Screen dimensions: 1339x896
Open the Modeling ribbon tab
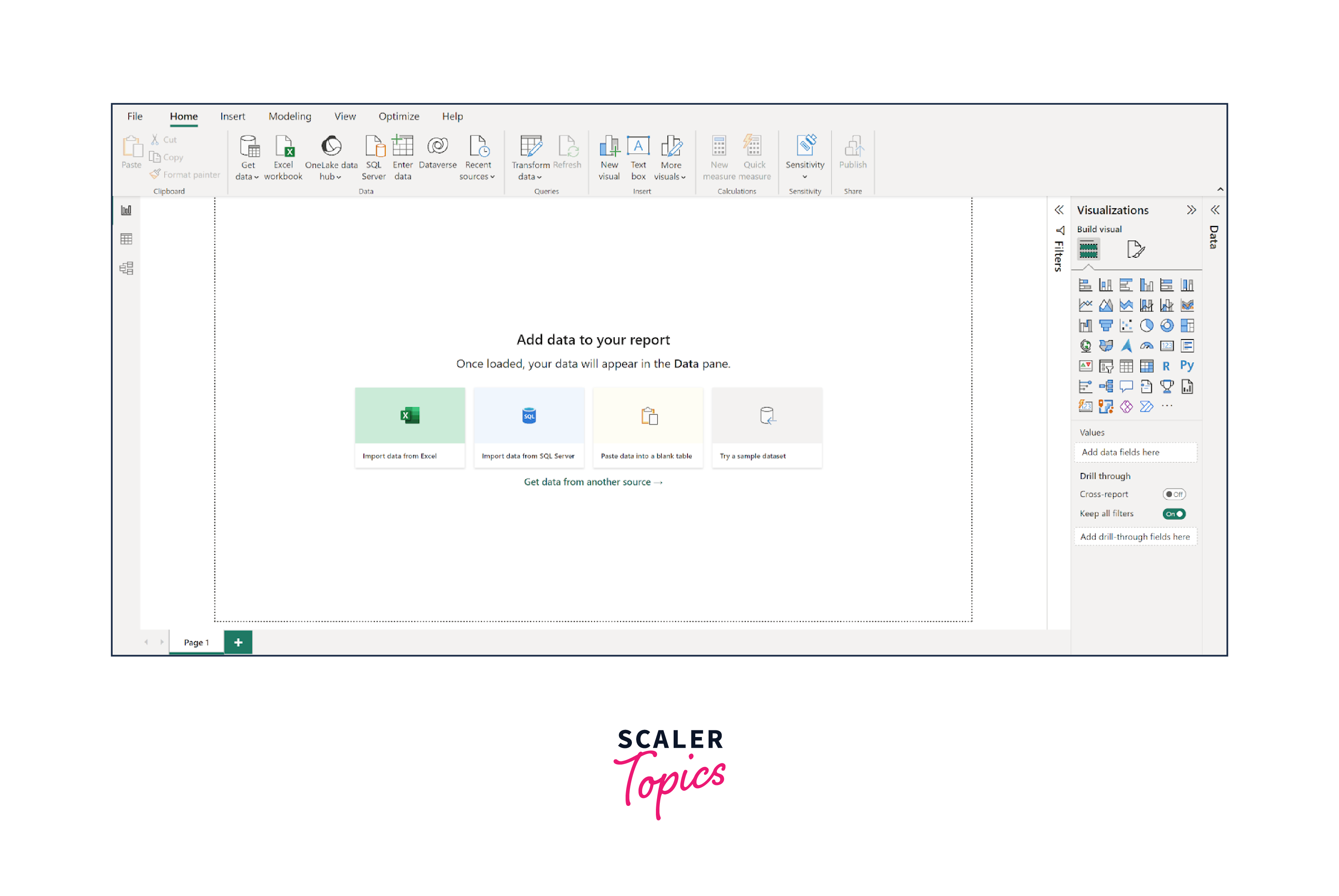(x=290, y=116)
